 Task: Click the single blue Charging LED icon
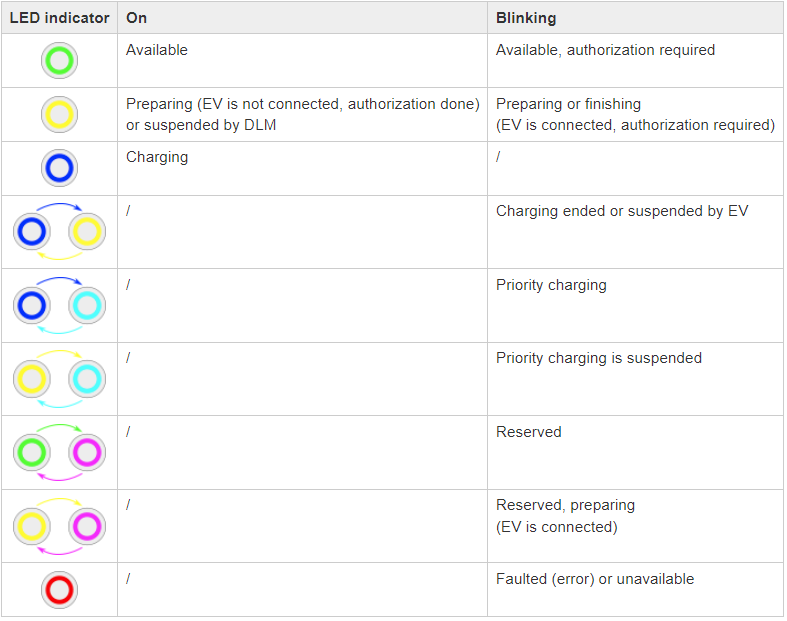pos(59,168)
